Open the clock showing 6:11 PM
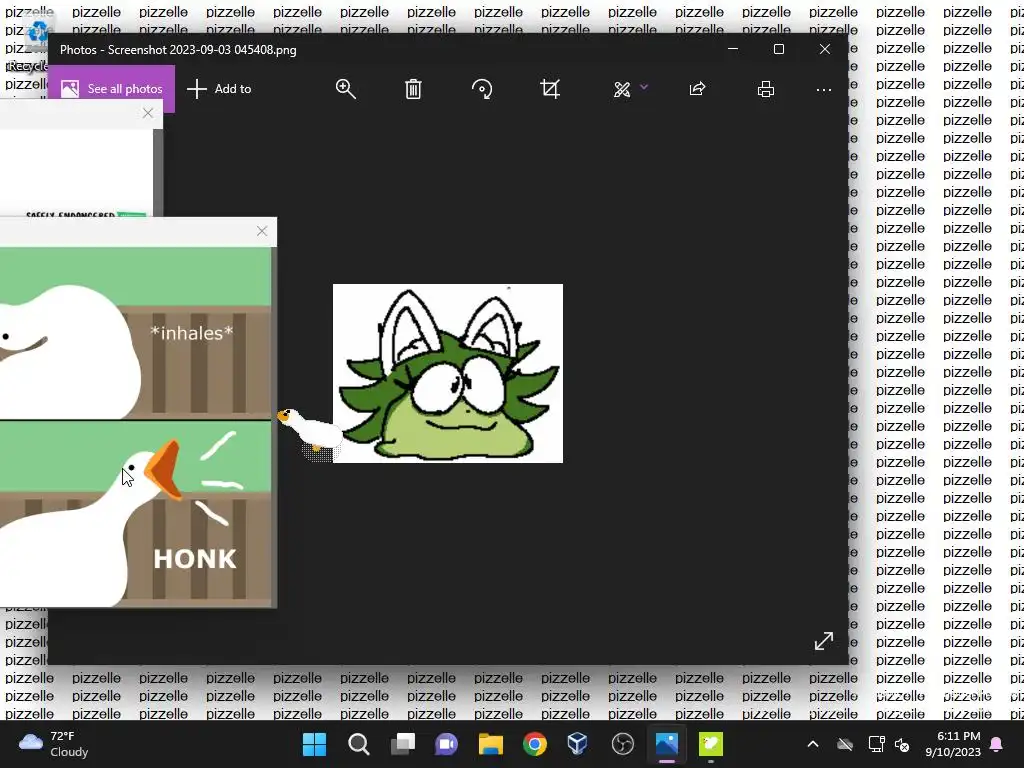Viewport: 1024px width, 768px height. click(x=953, y=744)
